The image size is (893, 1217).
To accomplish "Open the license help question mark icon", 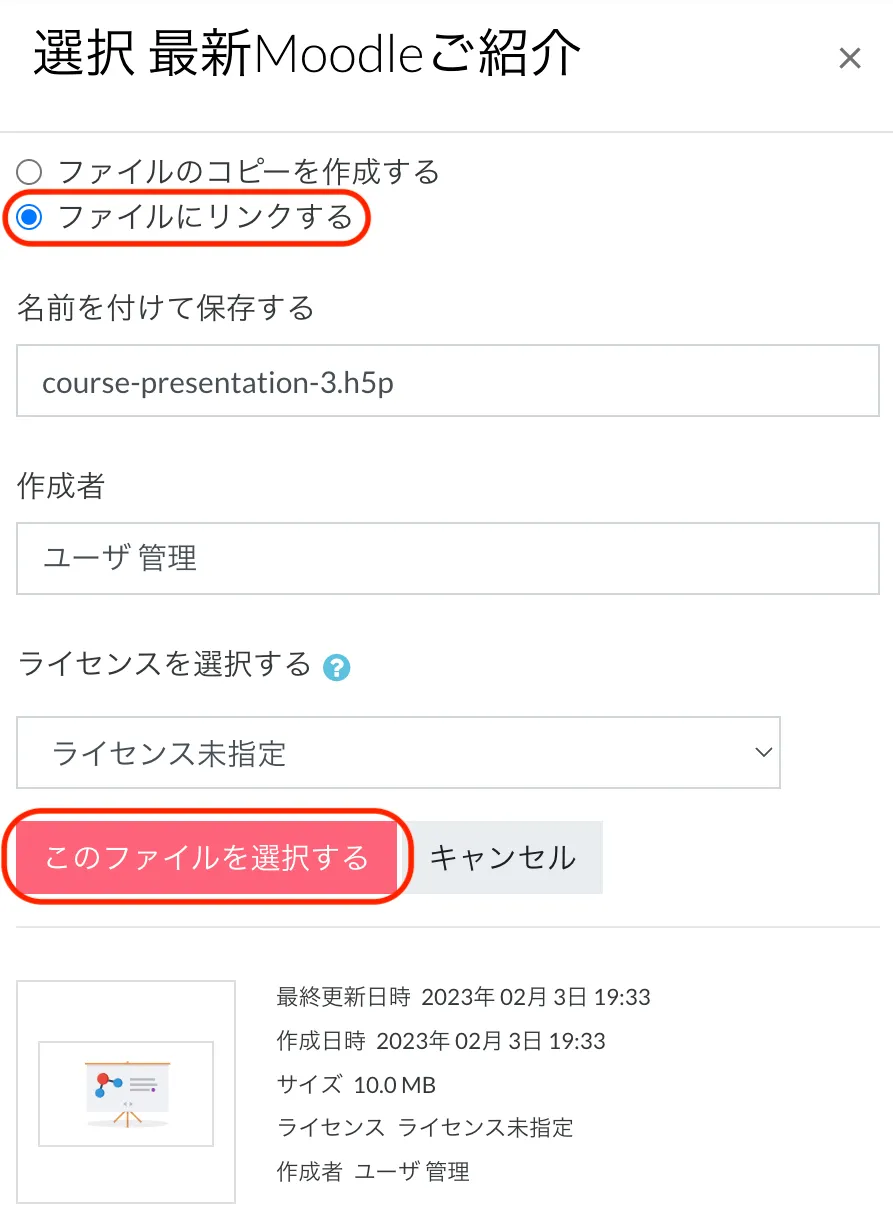I will pyautogui.click(x=337, y=668).
